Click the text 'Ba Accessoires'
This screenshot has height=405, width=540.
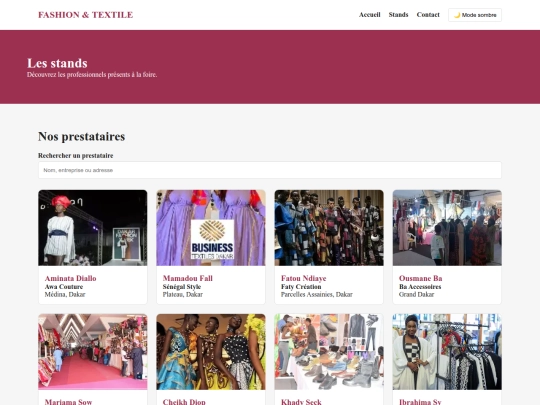click(x=420, y=287)
